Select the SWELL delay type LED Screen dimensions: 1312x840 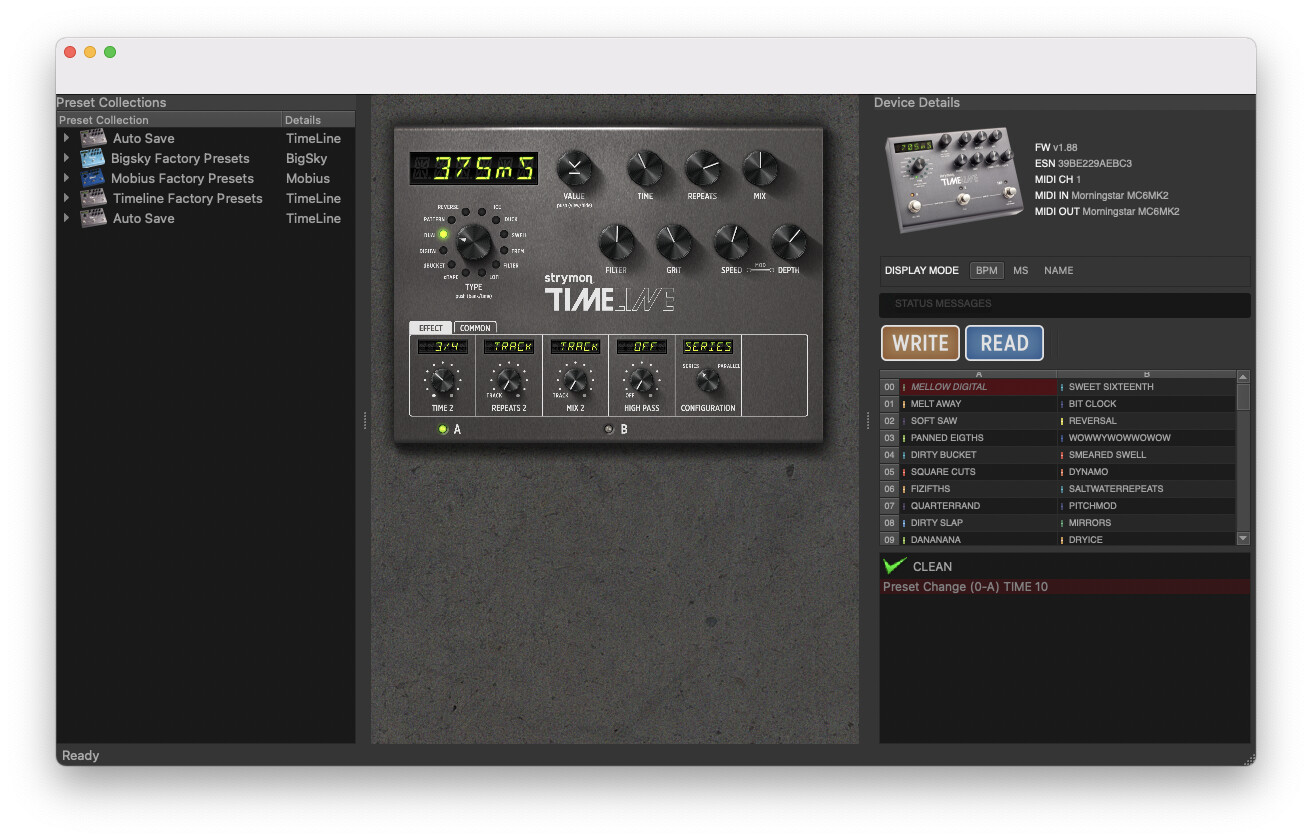(504, 235)
